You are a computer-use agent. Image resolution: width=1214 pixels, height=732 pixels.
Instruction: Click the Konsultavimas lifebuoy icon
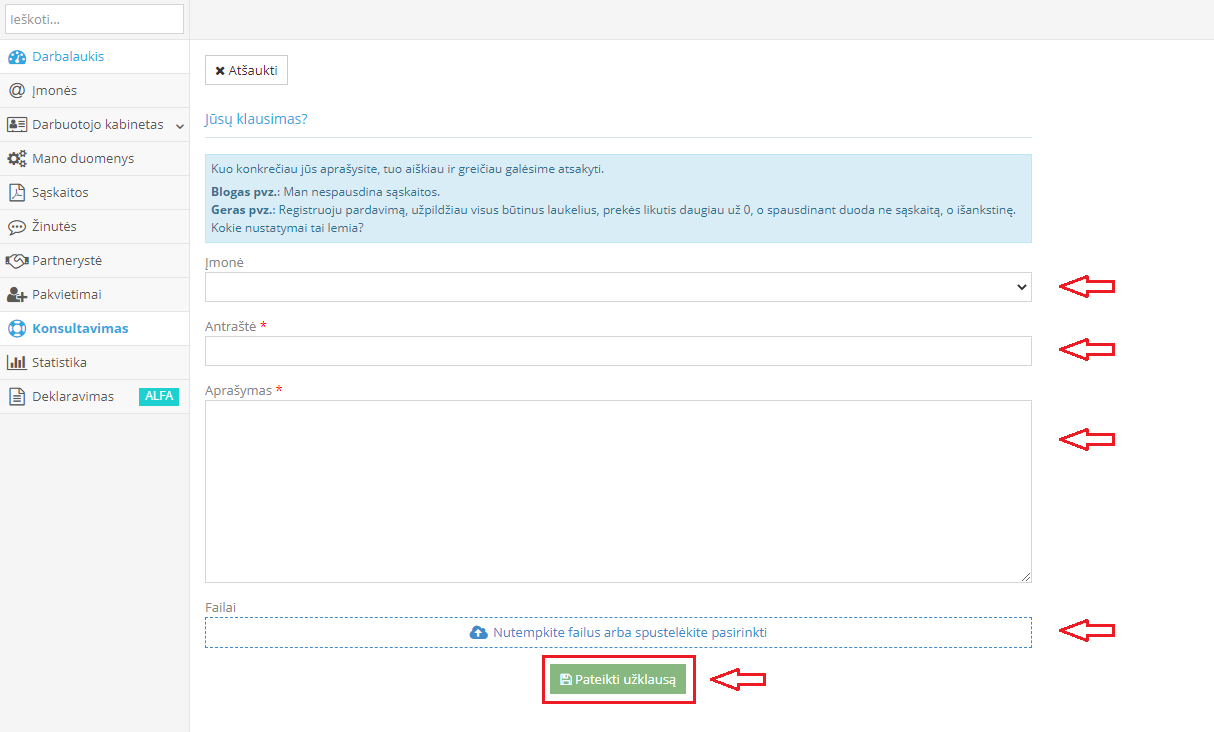(x=16, y=329)
